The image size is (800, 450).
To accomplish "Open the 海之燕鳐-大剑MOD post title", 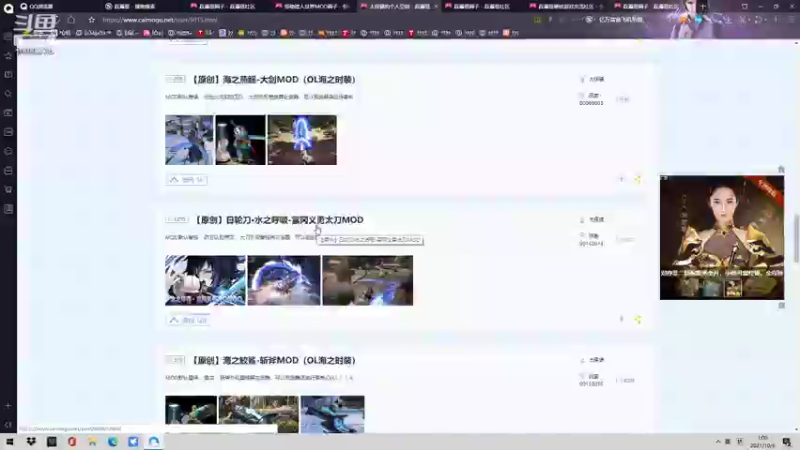I will (274, 80).
